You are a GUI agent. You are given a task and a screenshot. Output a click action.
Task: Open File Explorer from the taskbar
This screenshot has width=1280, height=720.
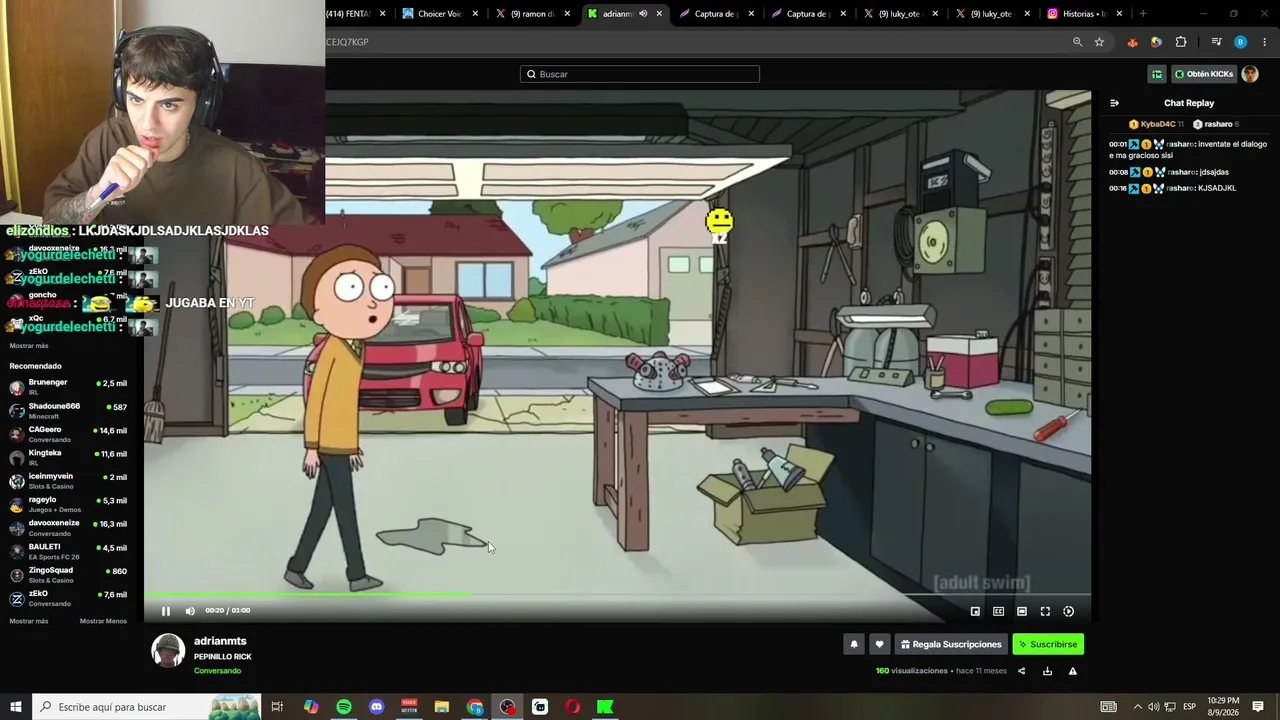442,707
